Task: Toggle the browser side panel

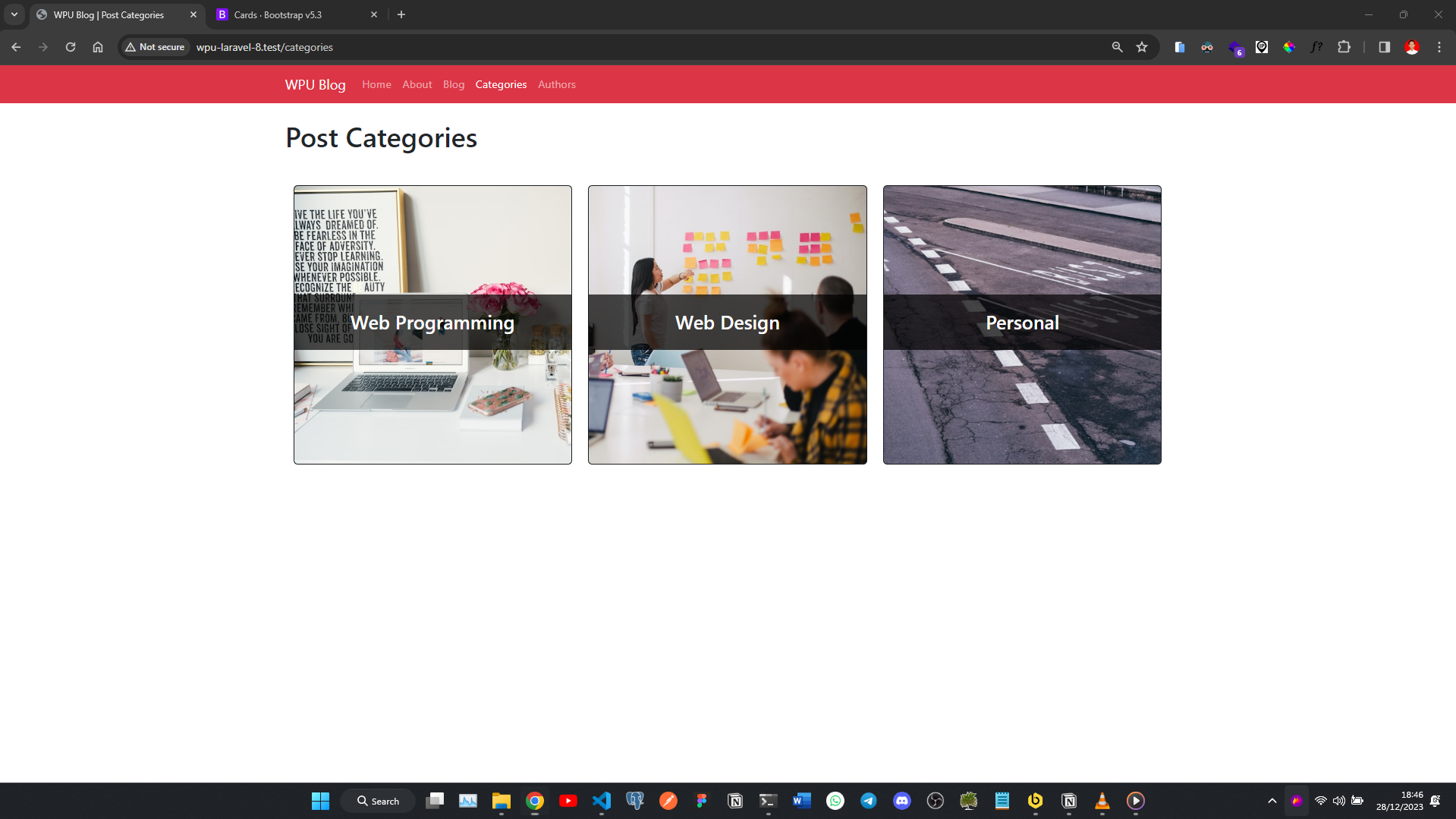Action: pos(1384,47)
